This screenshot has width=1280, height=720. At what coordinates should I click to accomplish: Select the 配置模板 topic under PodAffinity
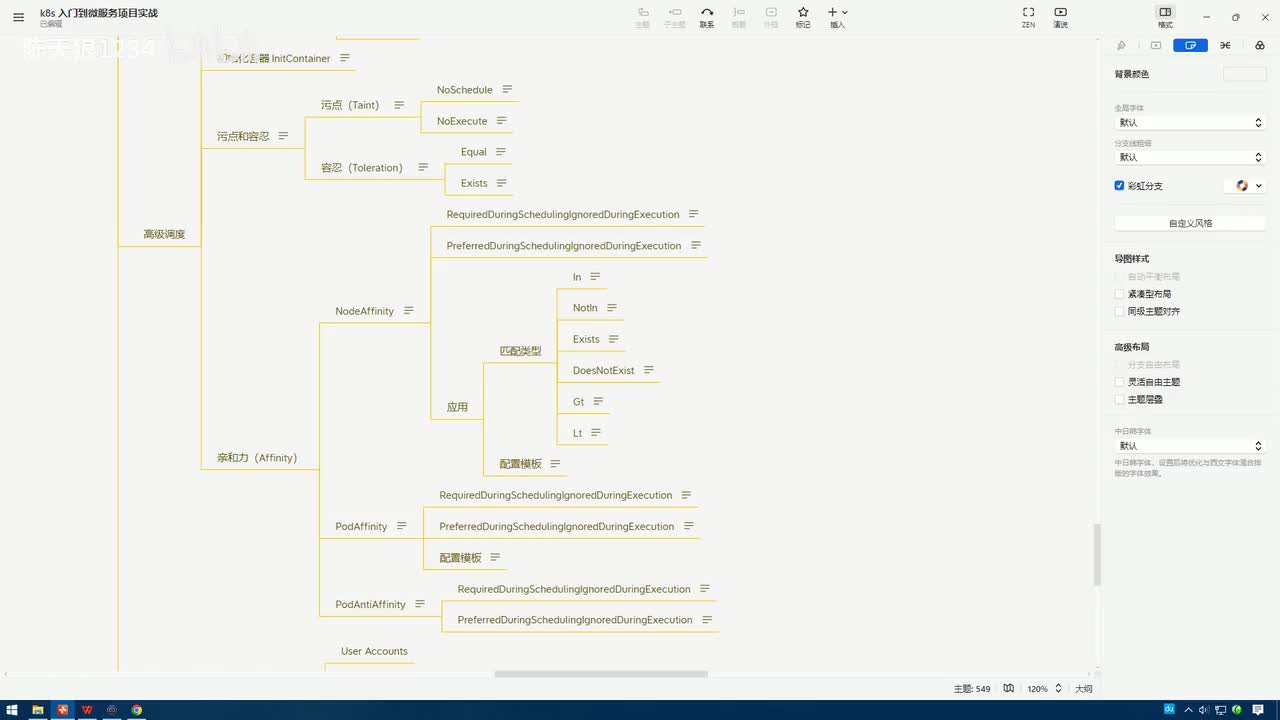[460, 558]
